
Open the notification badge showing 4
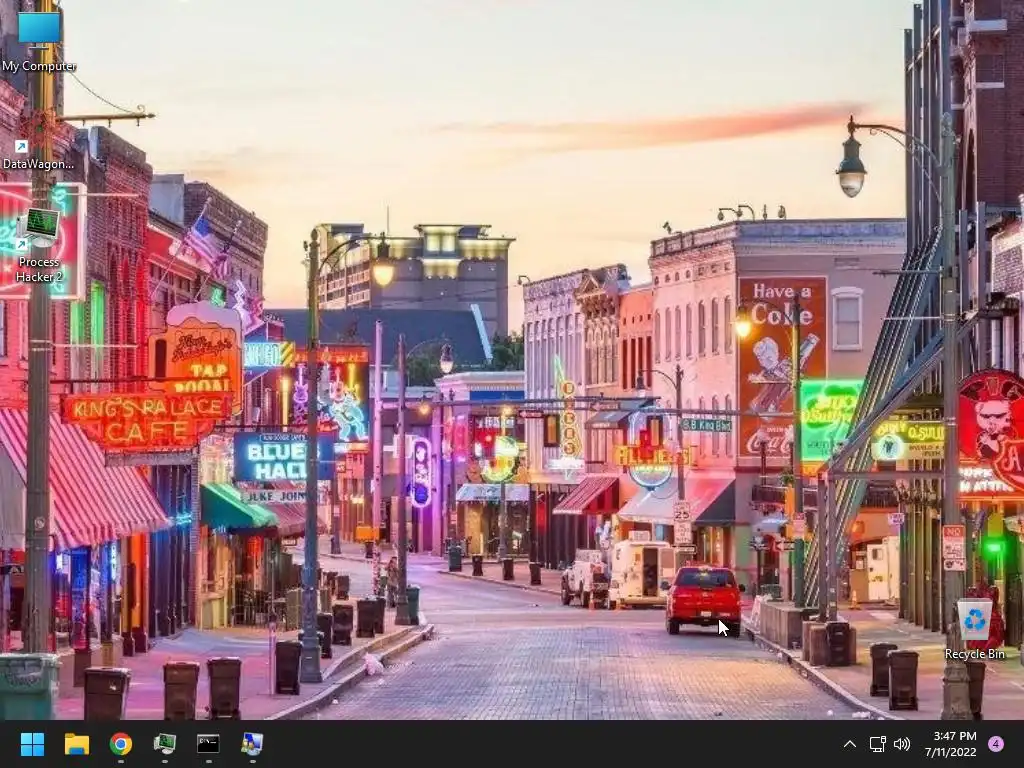pos(996,744)
